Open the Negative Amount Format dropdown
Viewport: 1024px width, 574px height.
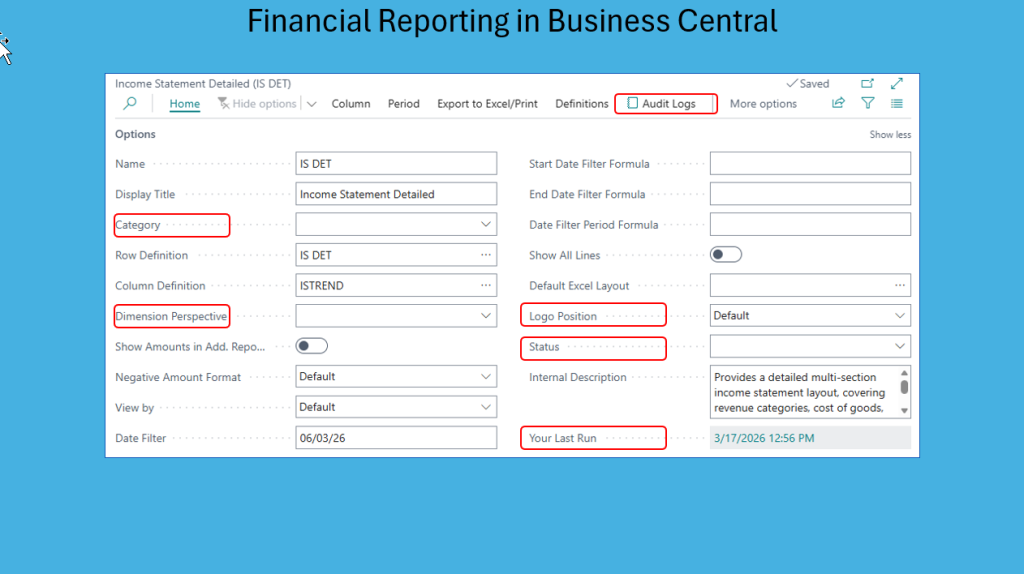tap(486, 377)
